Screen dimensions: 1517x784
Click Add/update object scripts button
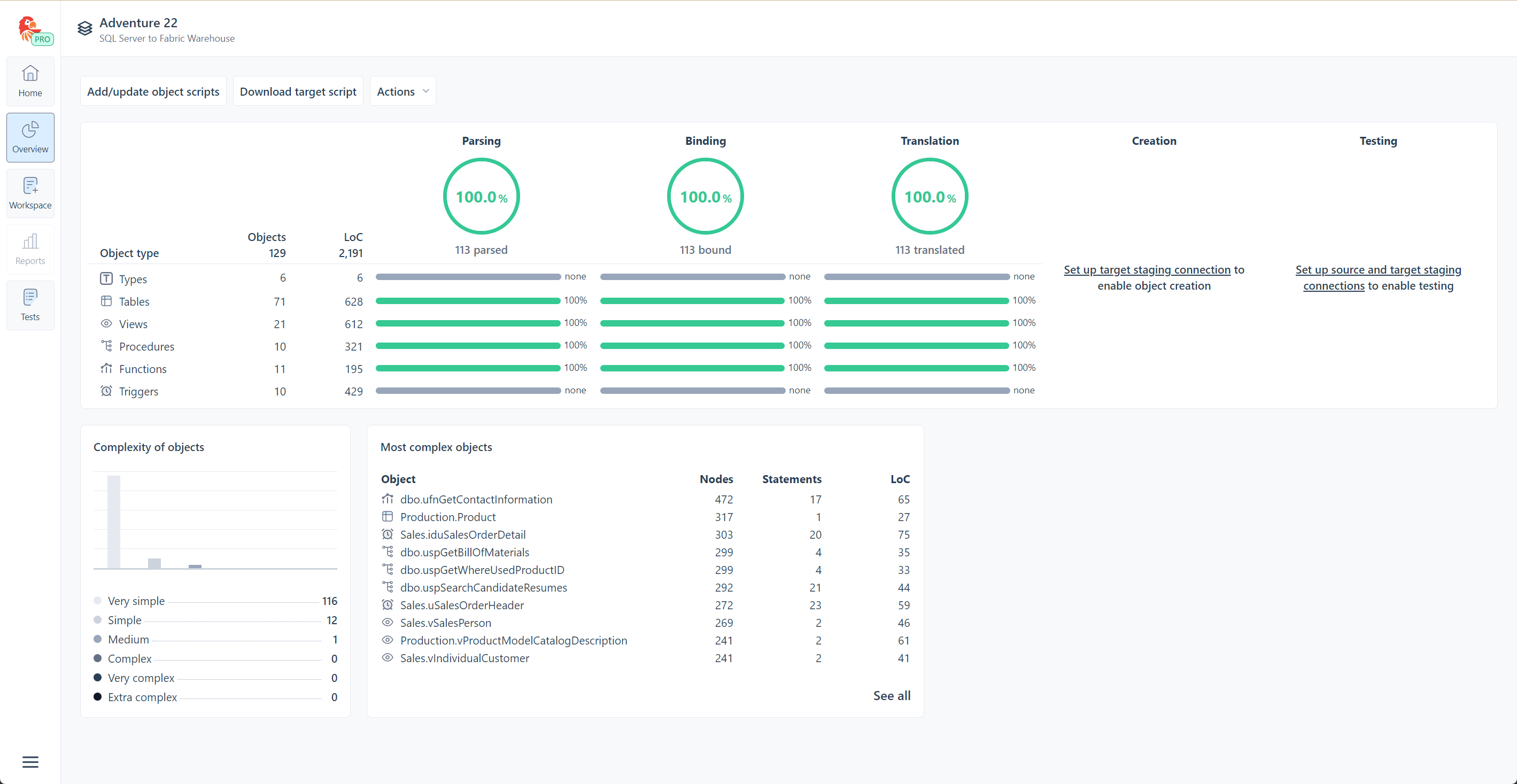(153, 91)
